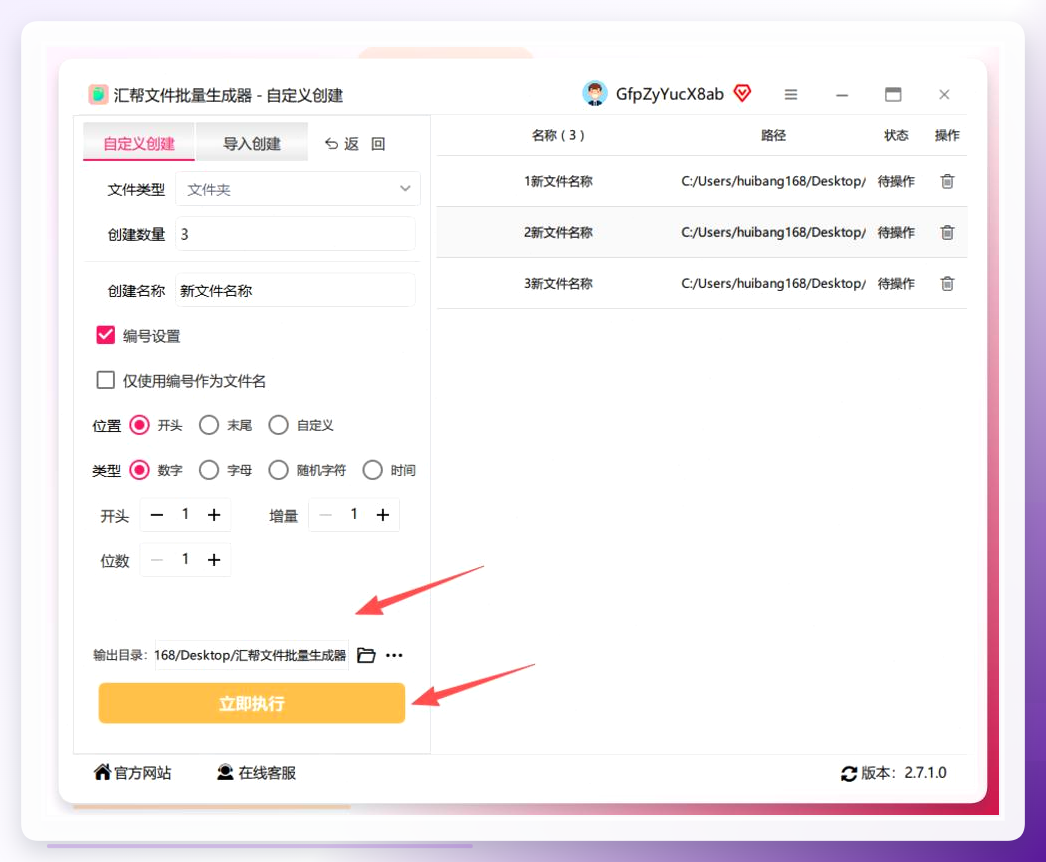Open the 文件类型 dropdown

tap(298, 189)
